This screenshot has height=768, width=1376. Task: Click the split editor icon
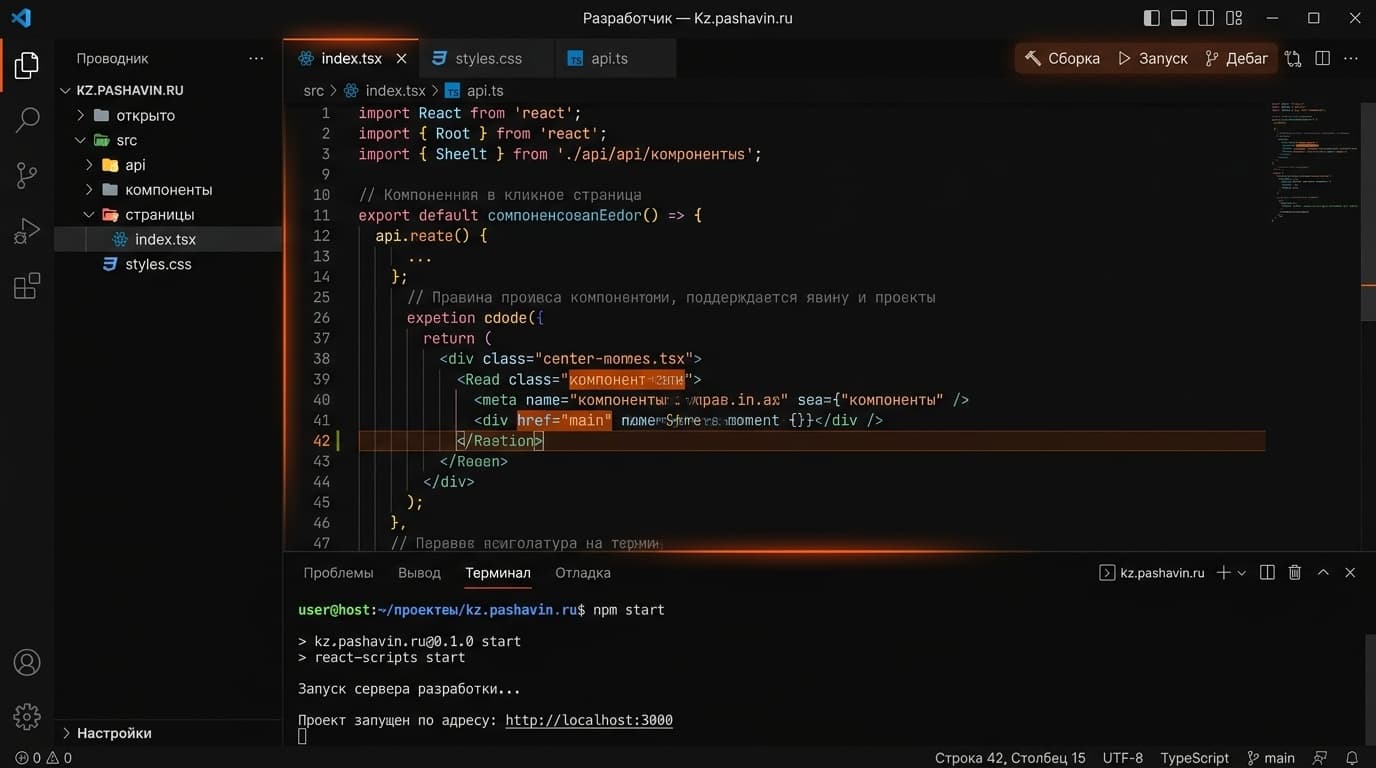click(x=1322, y=59)
